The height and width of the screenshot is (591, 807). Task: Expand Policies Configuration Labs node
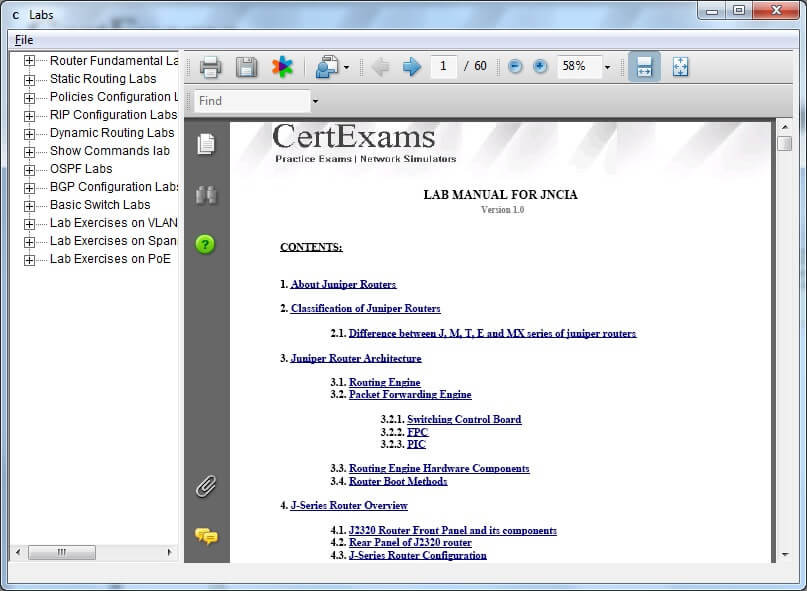[29, 98]
